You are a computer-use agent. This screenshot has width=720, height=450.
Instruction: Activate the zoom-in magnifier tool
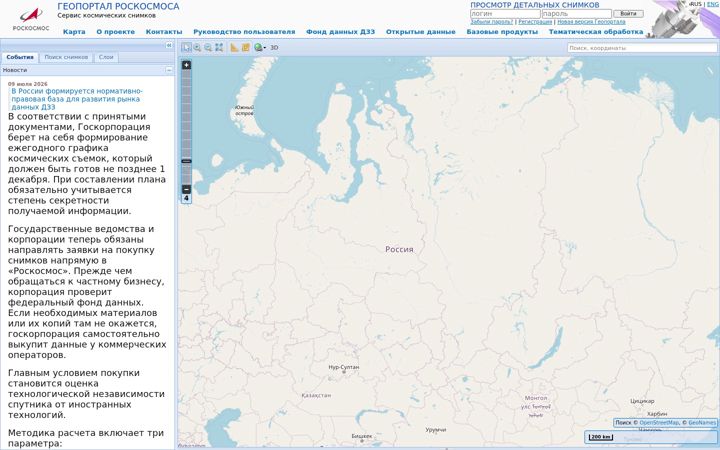click(x=197, y=47)
